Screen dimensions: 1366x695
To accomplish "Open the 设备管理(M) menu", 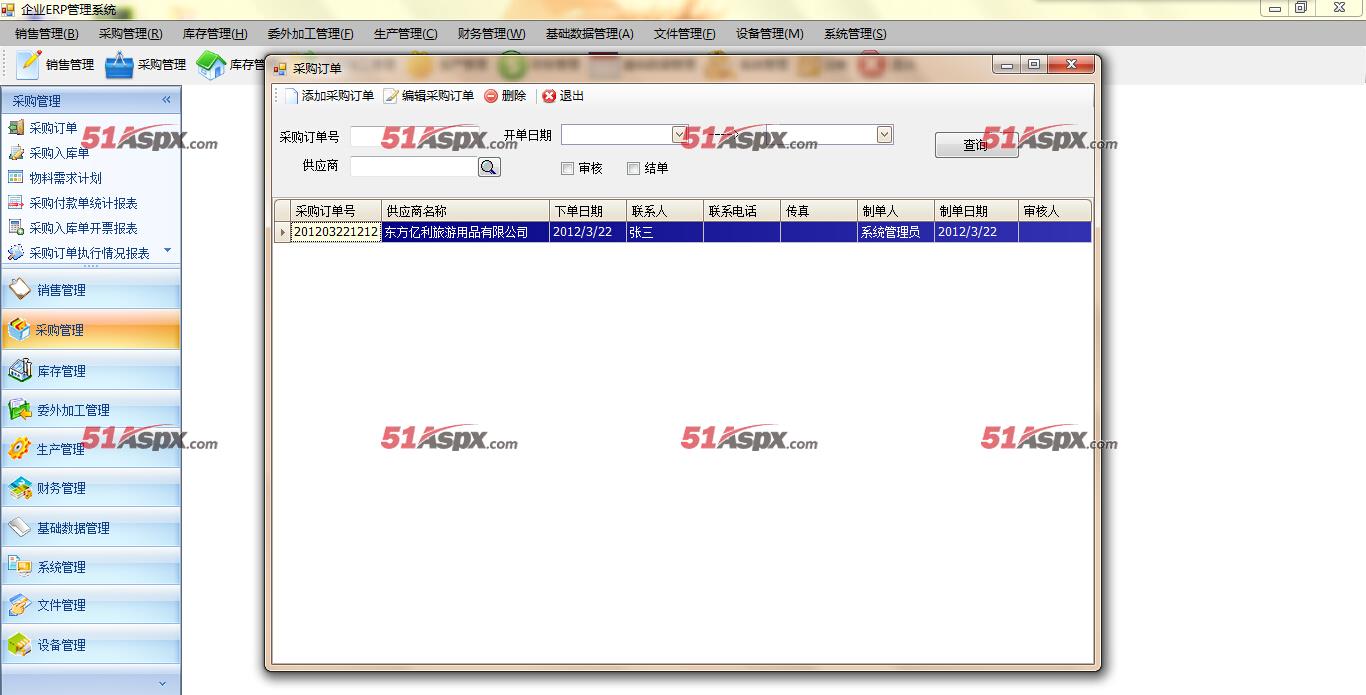I will (770, 34).
